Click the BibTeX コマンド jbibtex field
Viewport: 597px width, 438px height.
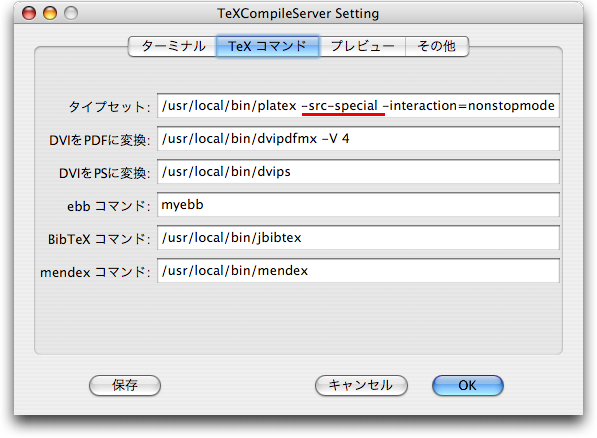click(x=358, y=238)
